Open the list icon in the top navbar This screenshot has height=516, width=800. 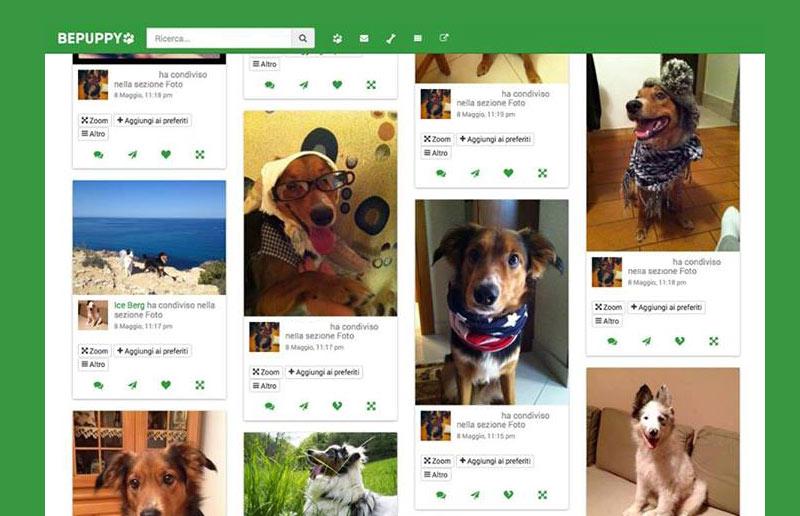tap(418, 38)
